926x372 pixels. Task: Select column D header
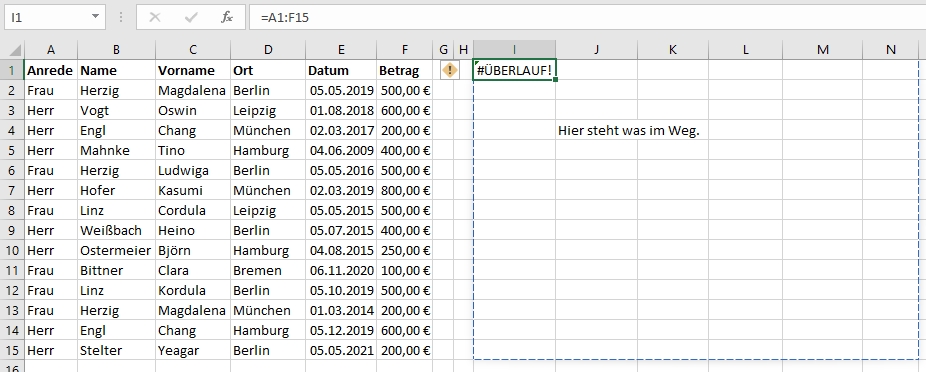[268, 50]
